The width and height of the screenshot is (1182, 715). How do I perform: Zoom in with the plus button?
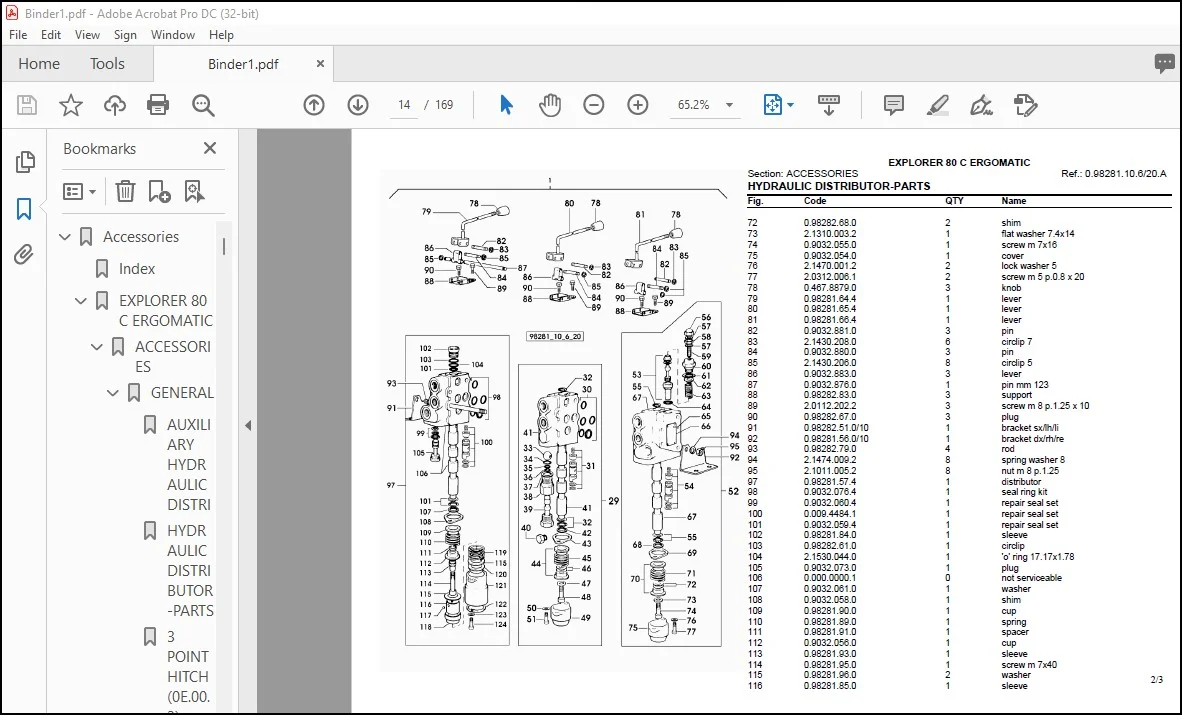[638, 105]
